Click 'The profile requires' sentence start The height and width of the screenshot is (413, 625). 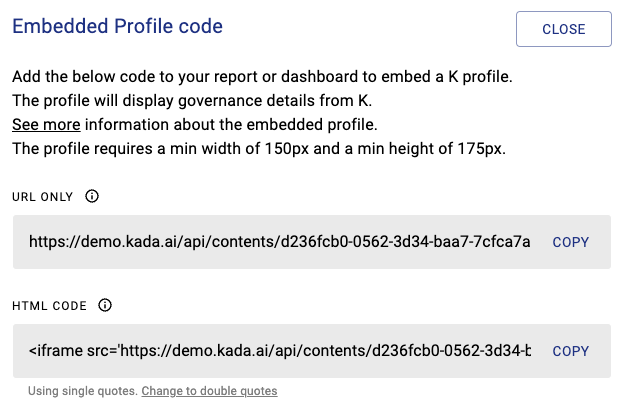coord(75,149)
